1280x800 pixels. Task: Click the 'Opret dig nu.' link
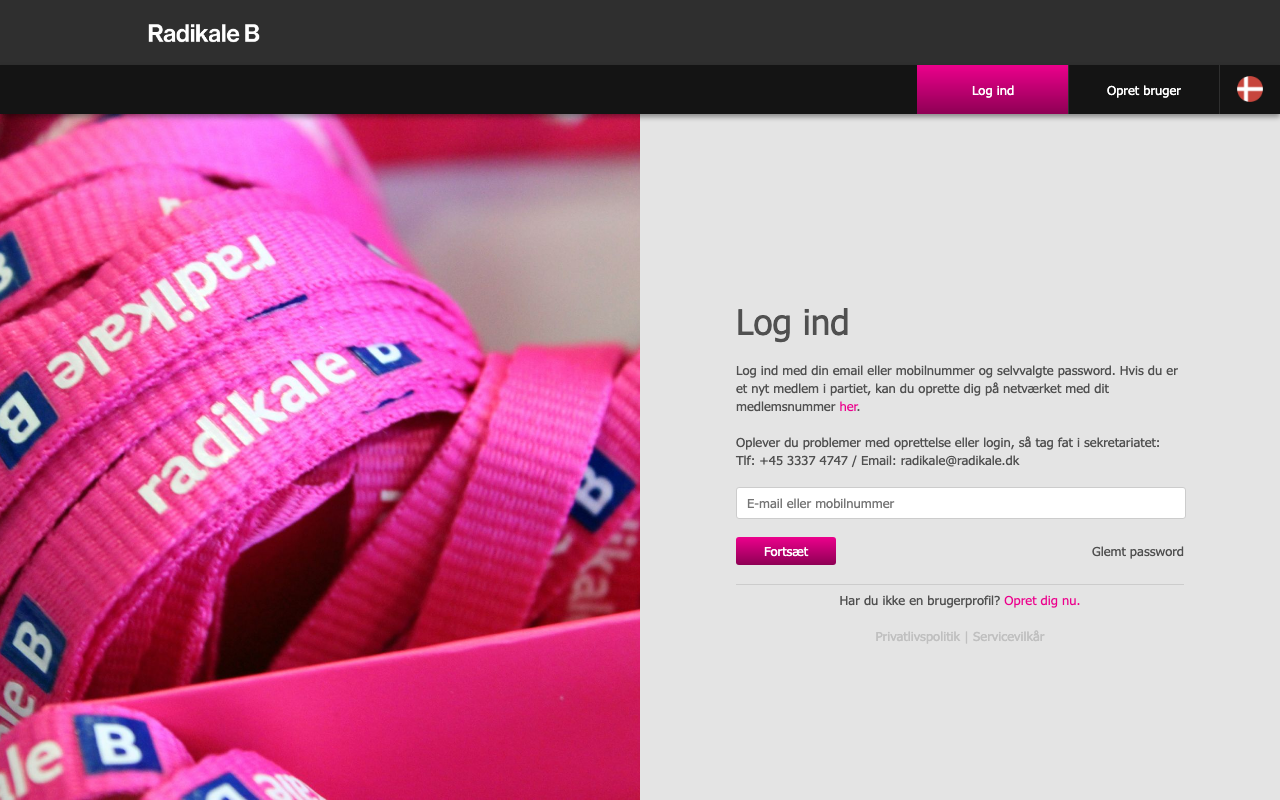(x=1042, y=601)
